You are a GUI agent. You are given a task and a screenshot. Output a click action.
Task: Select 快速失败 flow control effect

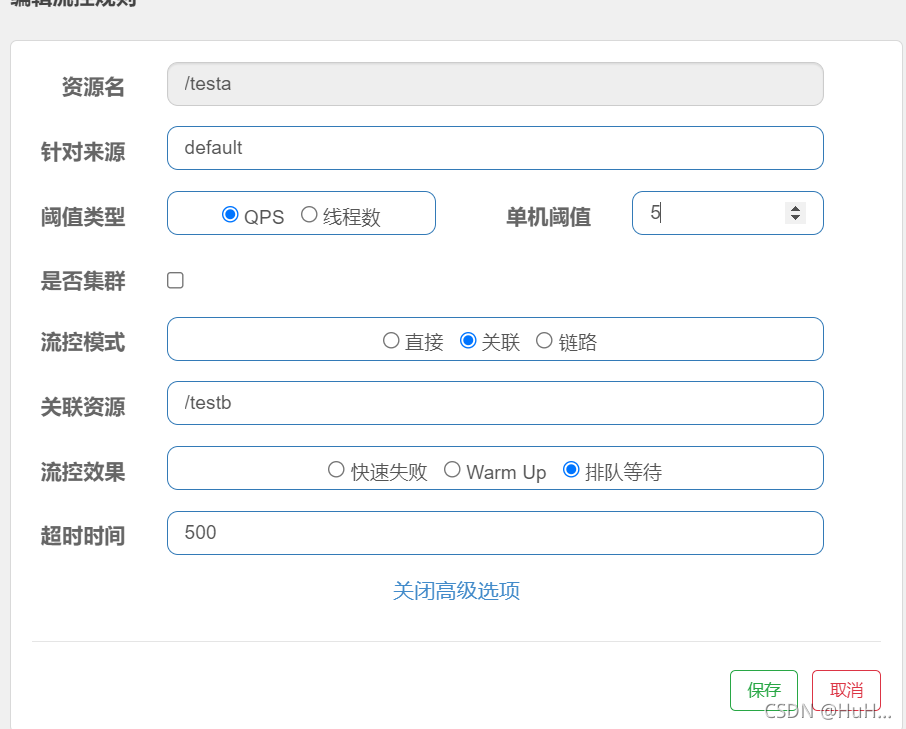(x=336, y=470)
